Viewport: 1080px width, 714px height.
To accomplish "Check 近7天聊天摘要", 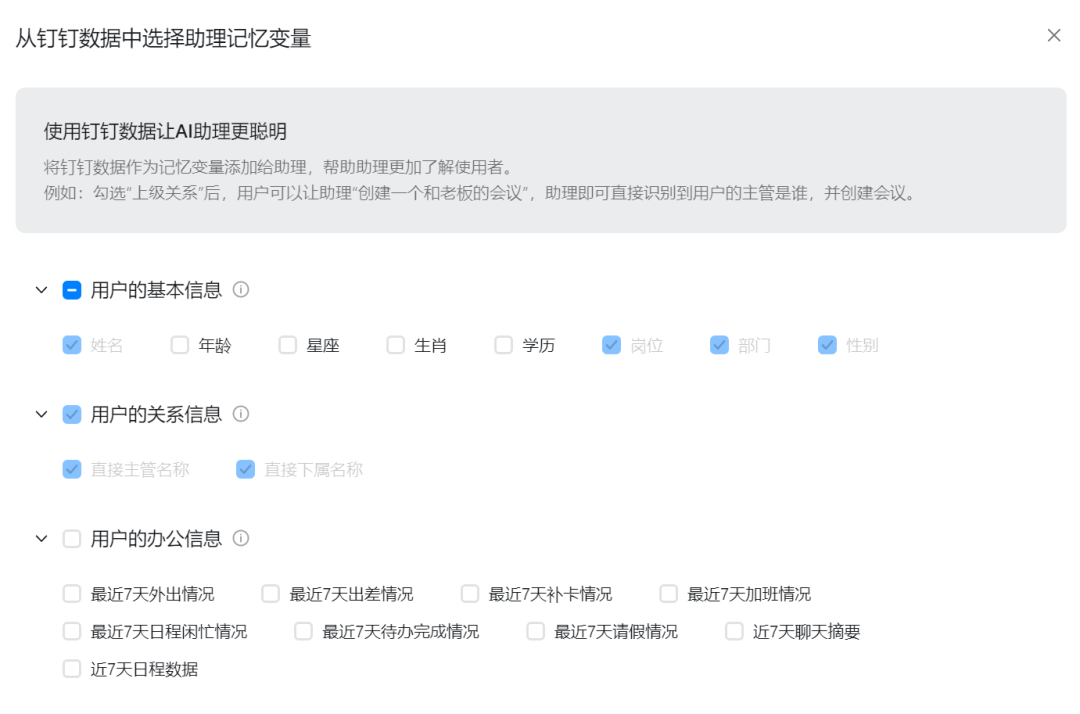I will pyautogui.click(x=734, y=631).
